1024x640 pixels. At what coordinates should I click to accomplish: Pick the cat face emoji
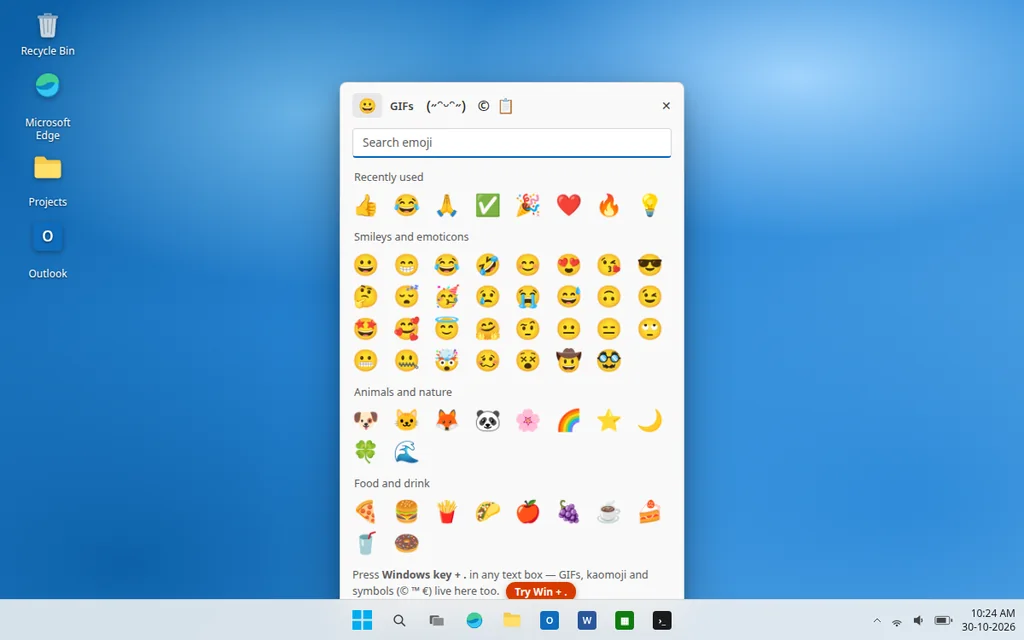point(406,420)
